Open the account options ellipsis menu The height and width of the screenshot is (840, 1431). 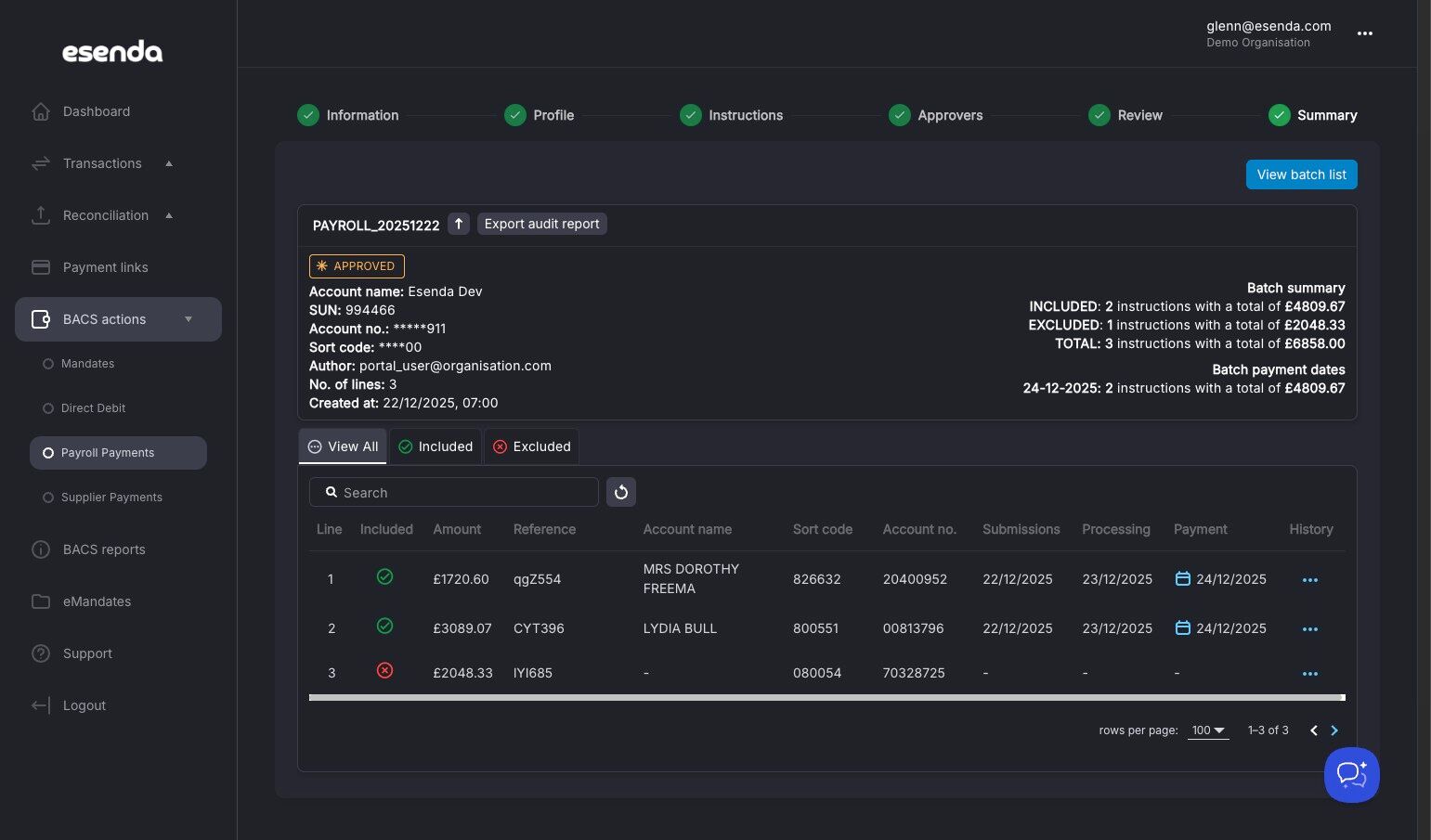pos(1365,33)
